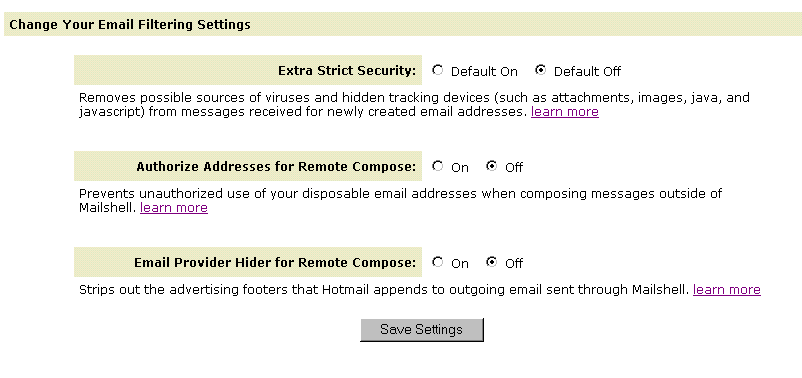The width and height of the screenshot is (802, 378).
Task: Click the 'Default Off' text label
Action: point(587,72)
